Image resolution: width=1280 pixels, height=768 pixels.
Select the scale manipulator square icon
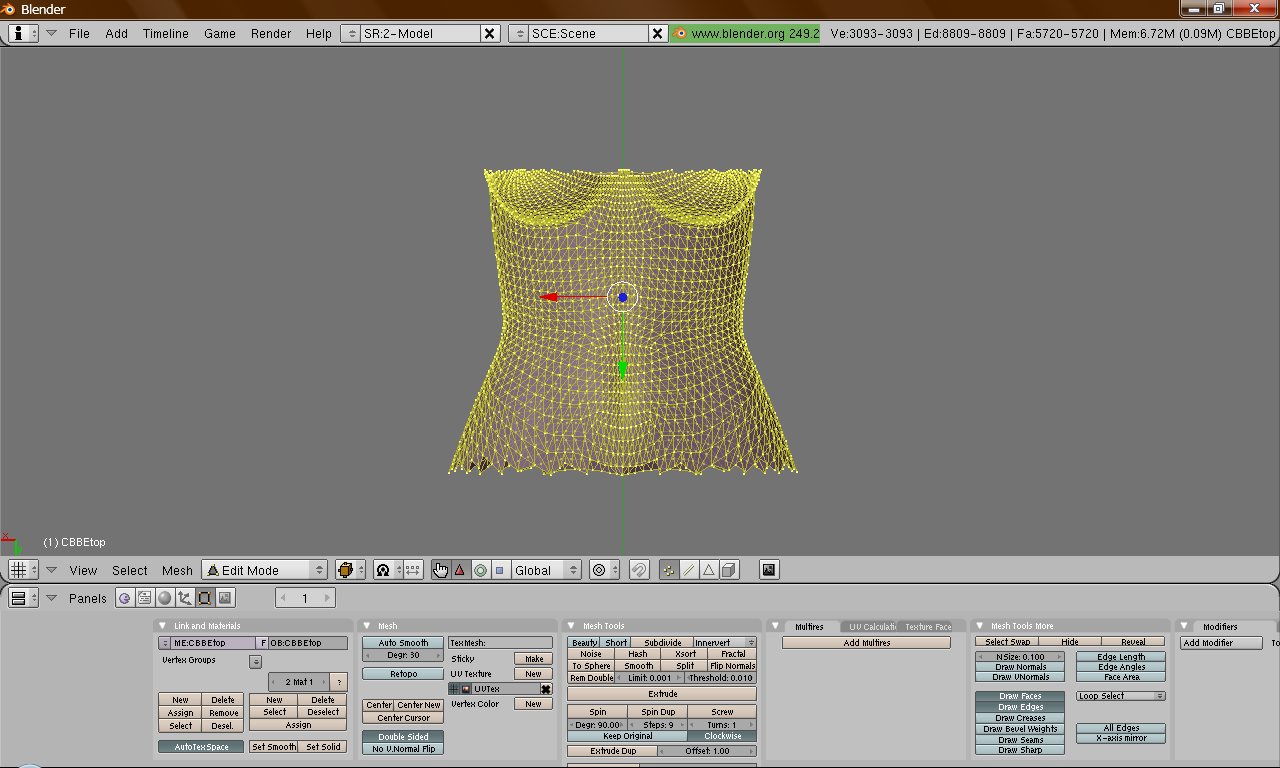pyautogui.click(x=499, y=570)
